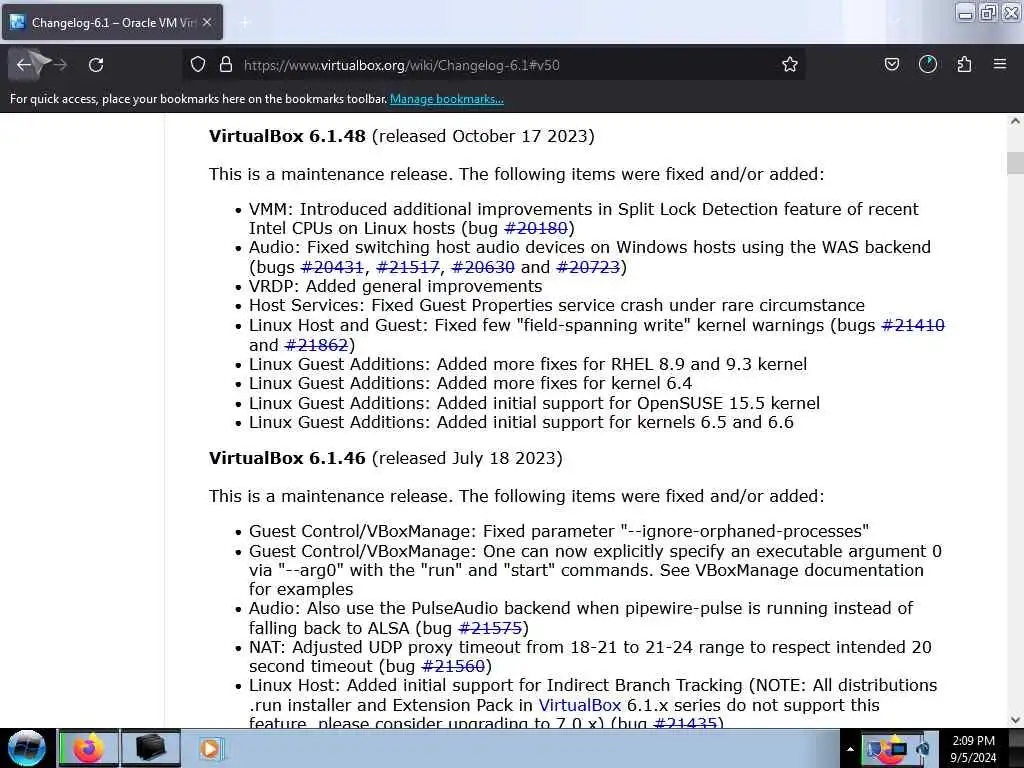
Task: Save page to Pocket
Action: point(891,64)
